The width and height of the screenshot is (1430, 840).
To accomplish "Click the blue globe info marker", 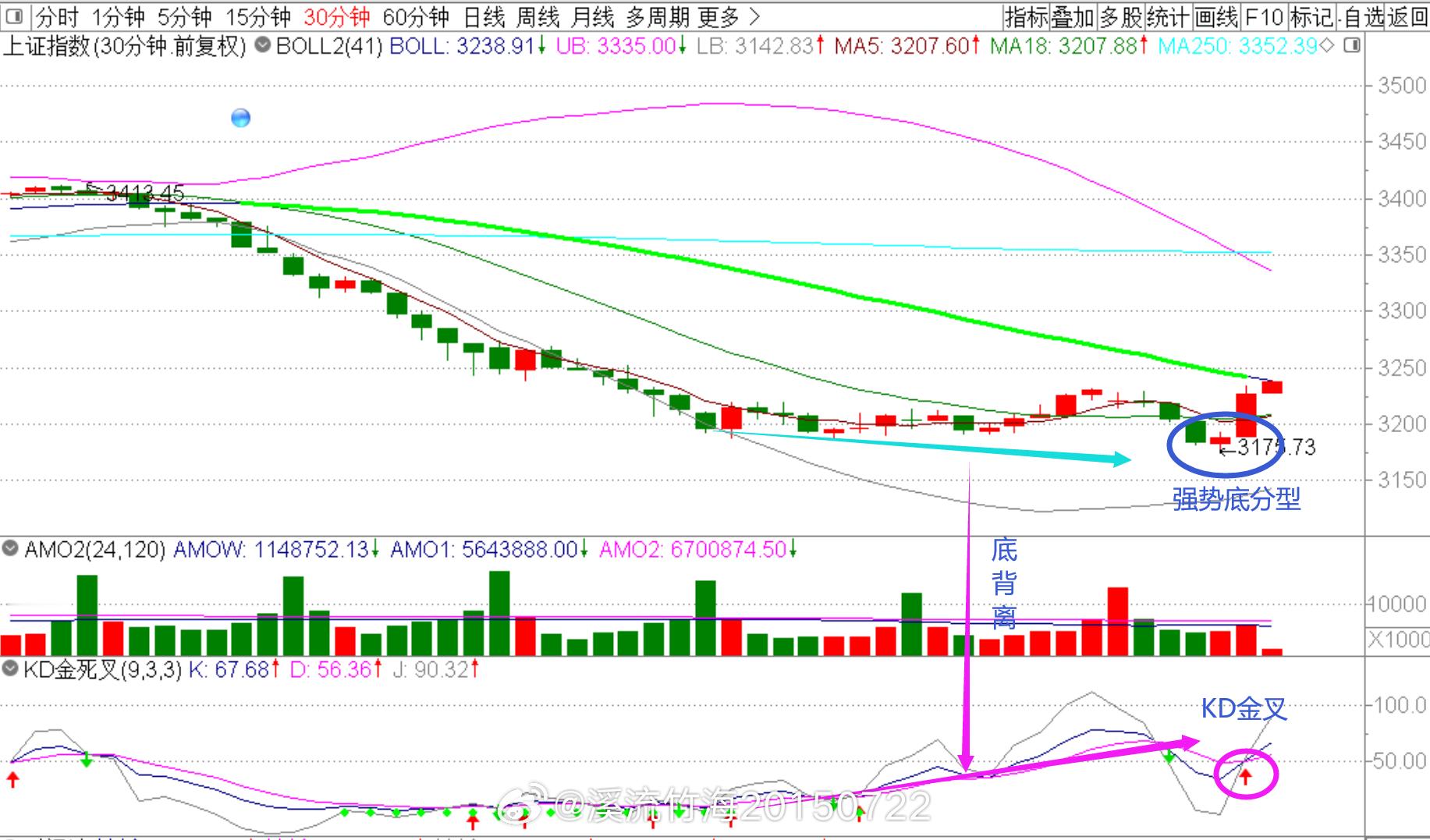I will pos(241,118).
